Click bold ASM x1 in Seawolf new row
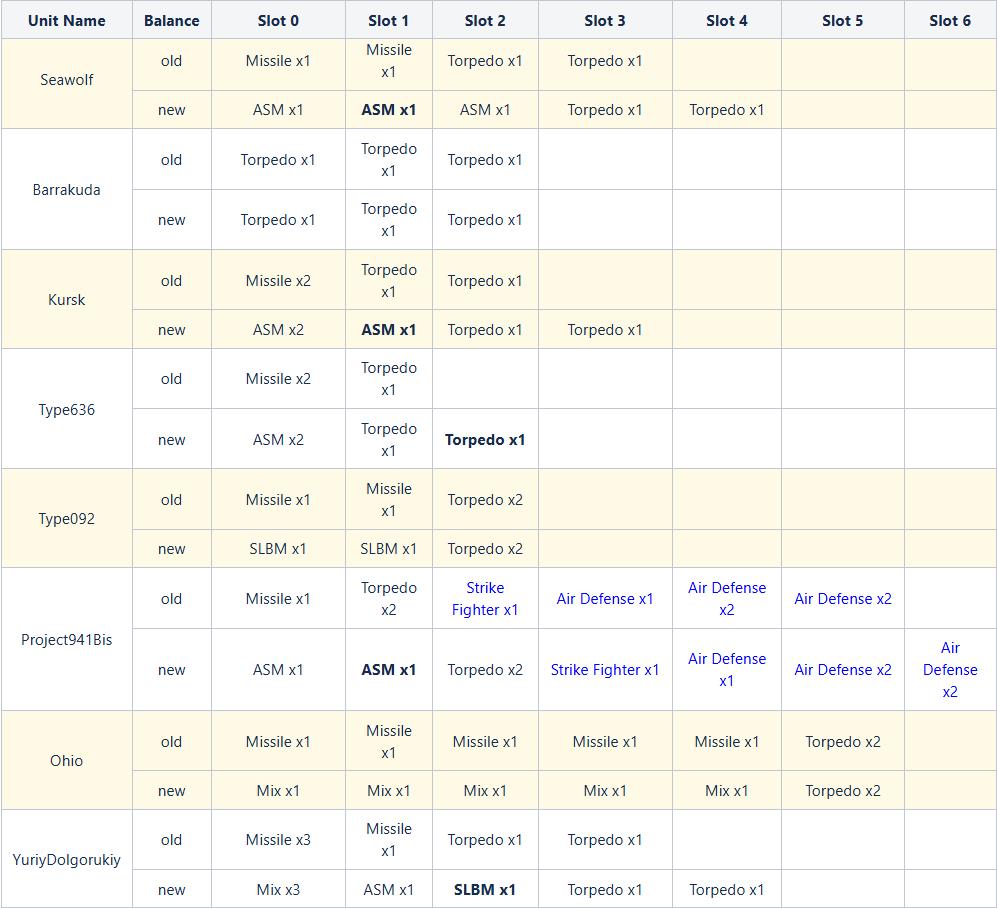The image size is (997, 908). pos(388,110)
